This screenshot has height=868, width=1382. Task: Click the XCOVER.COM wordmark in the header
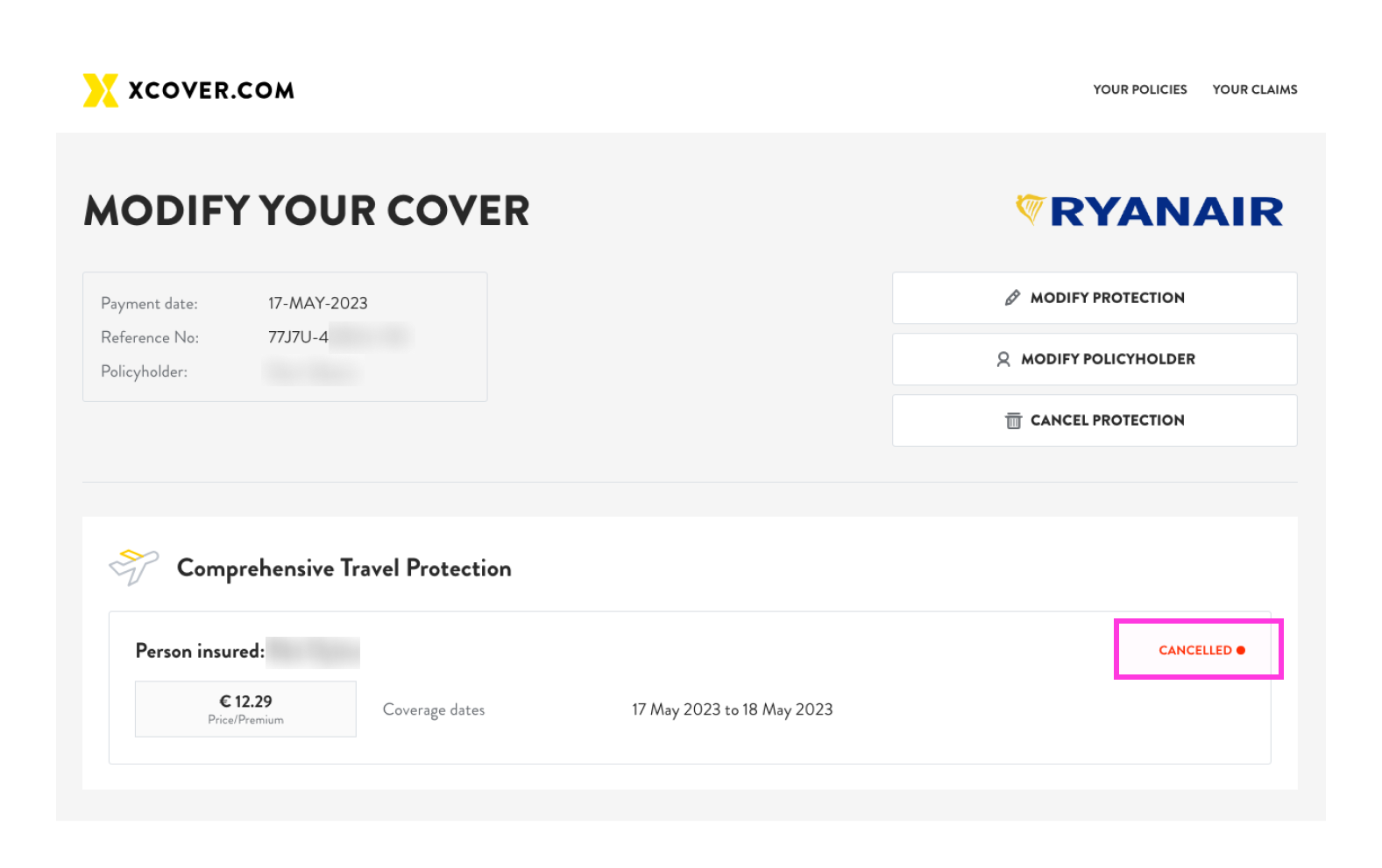pos(210,89)
